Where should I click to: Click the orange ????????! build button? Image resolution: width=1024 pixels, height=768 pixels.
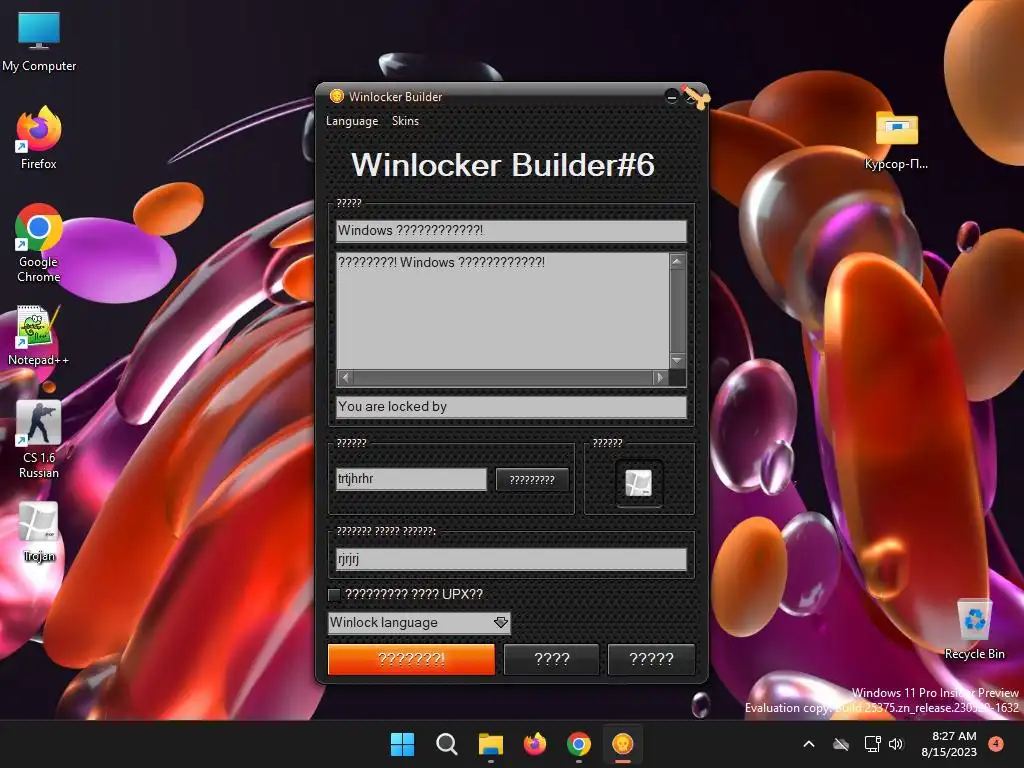411,659
